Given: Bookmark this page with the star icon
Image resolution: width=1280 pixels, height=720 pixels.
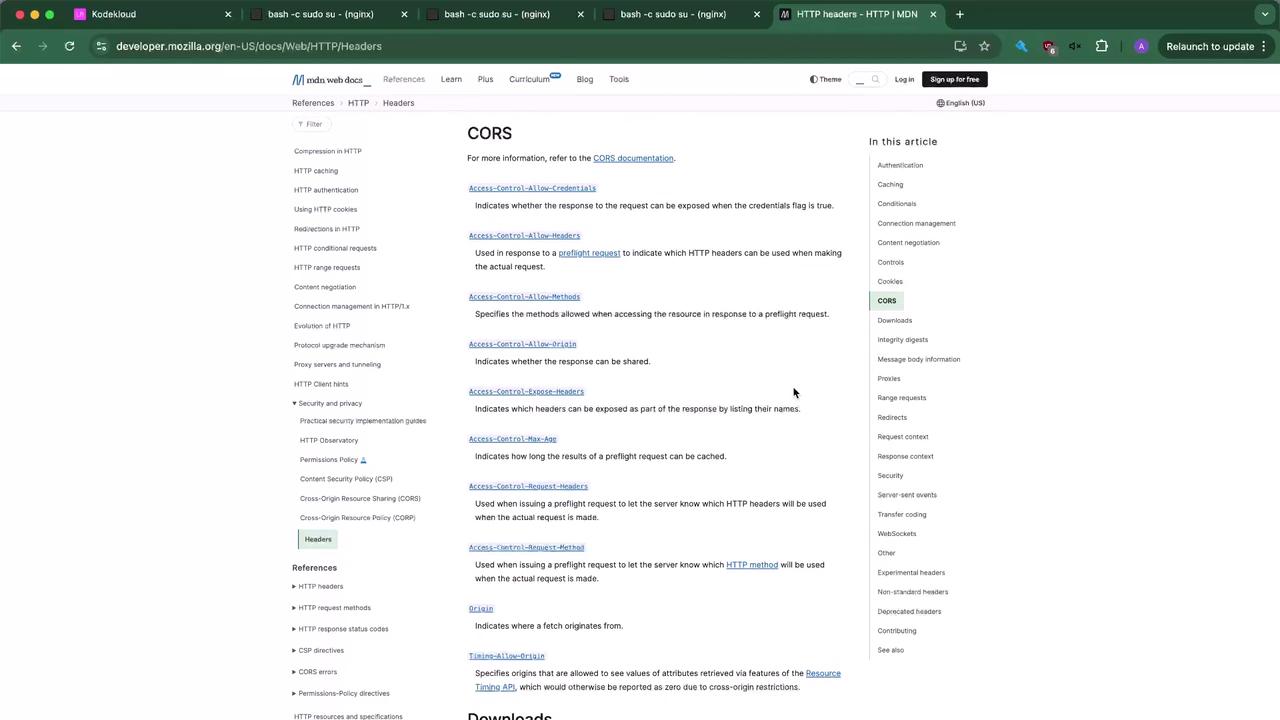Looking at the screenshot, I should (984, 46).
